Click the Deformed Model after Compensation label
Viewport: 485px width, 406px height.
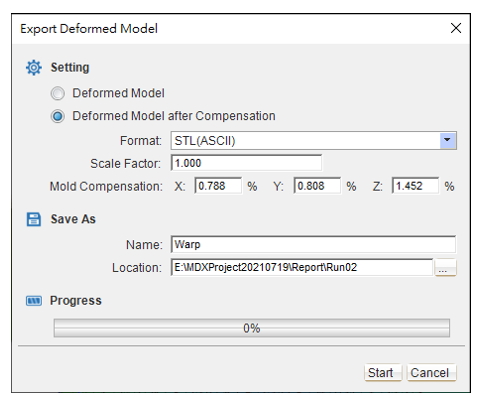174,116
